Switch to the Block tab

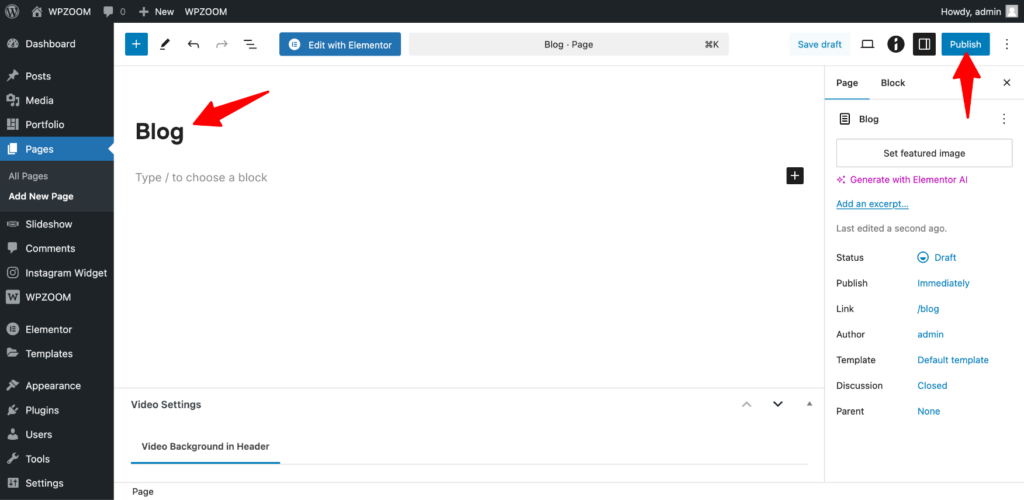(x=892, y=83)
